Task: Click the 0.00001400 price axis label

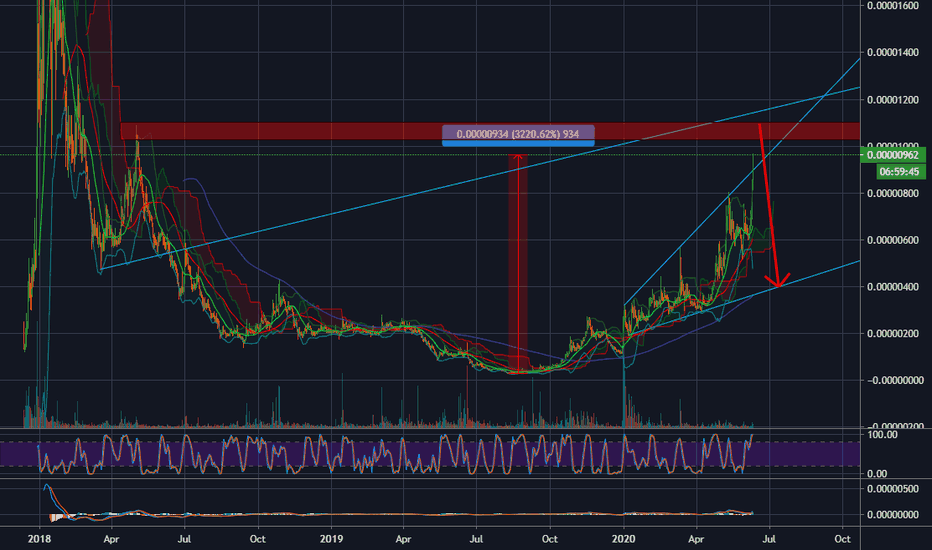Action: [x=893, y=52]
